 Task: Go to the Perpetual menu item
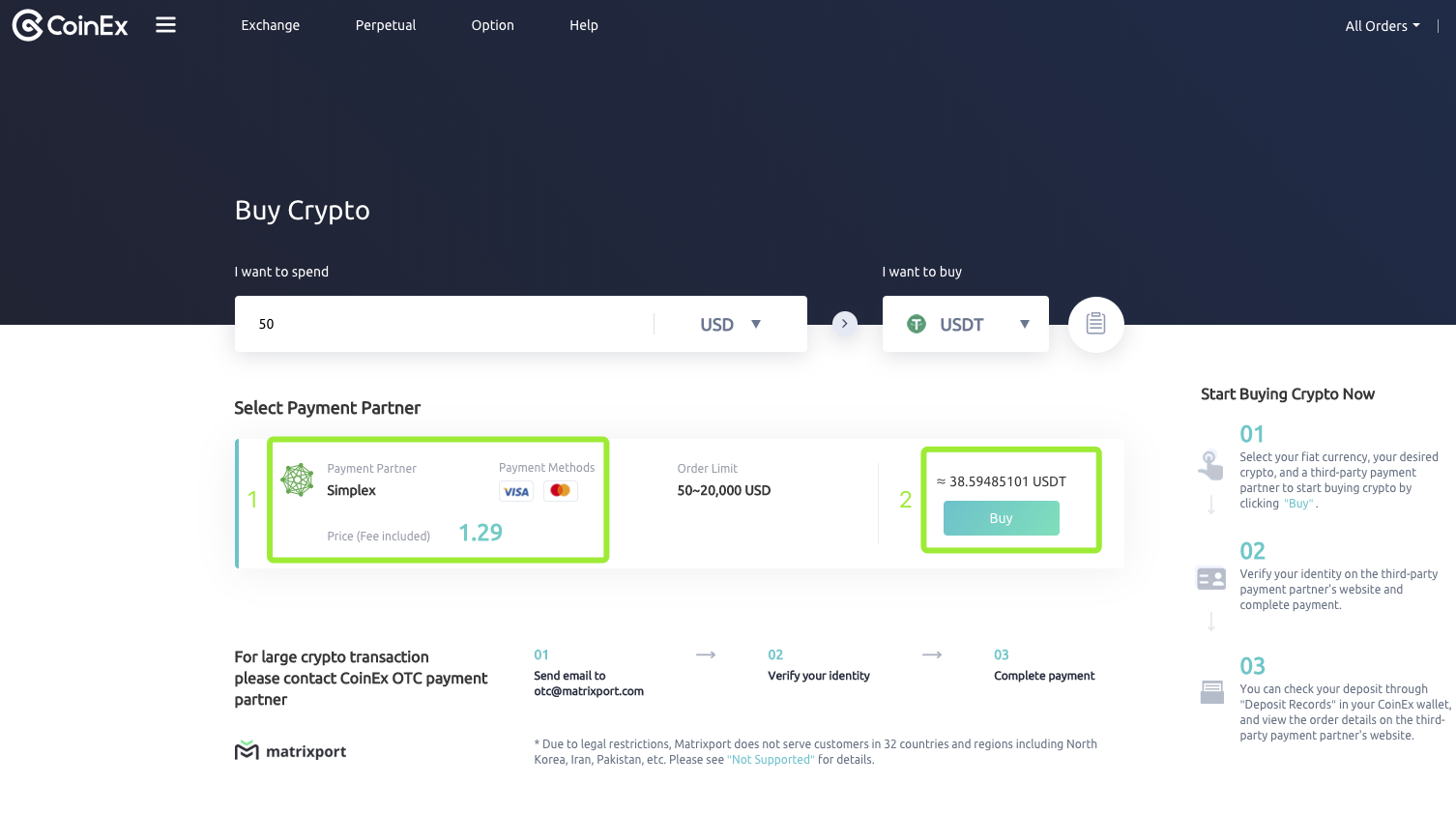[x=385, y=25]
